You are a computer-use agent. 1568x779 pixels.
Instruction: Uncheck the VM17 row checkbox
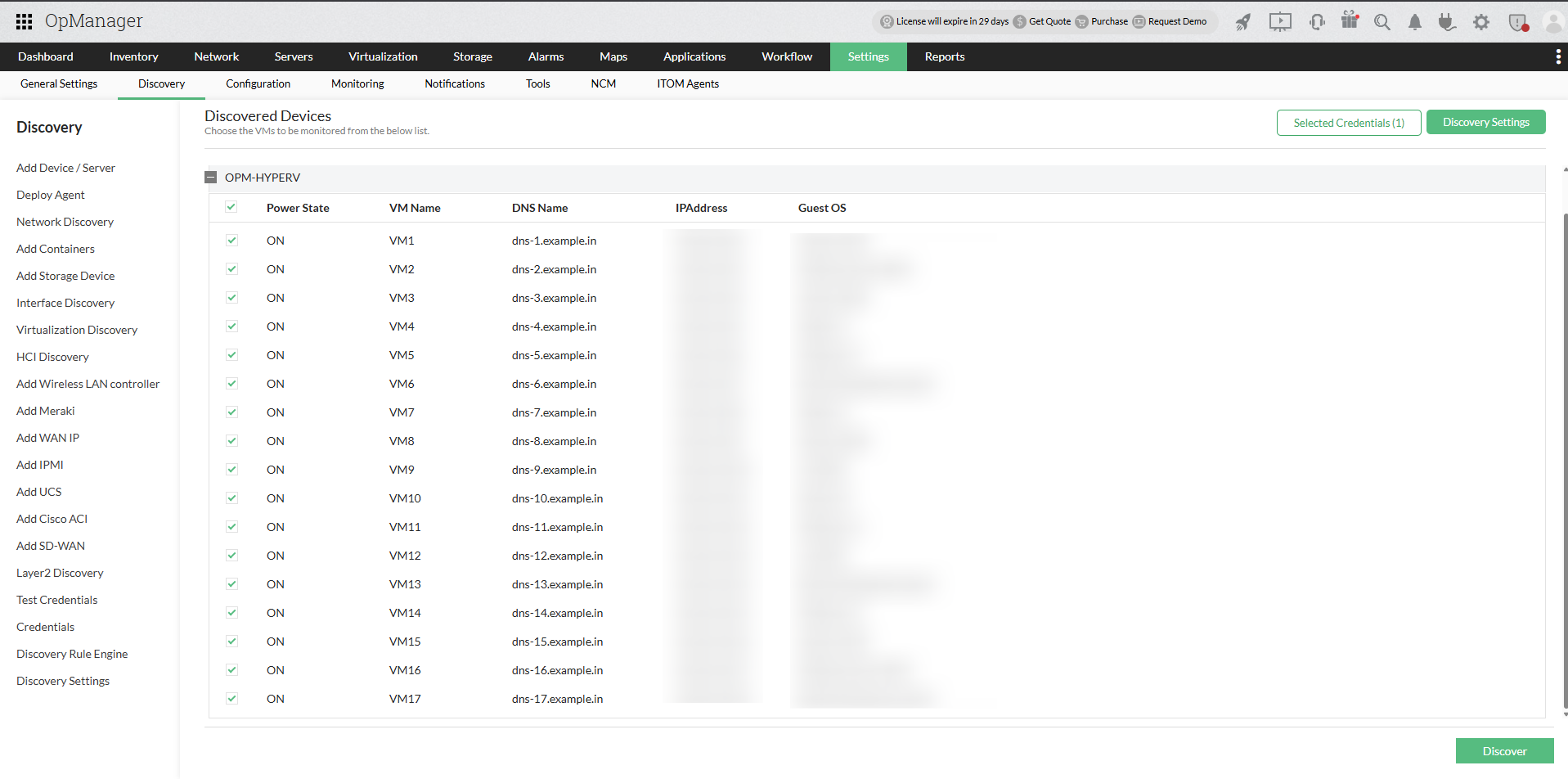pos(231,699)
